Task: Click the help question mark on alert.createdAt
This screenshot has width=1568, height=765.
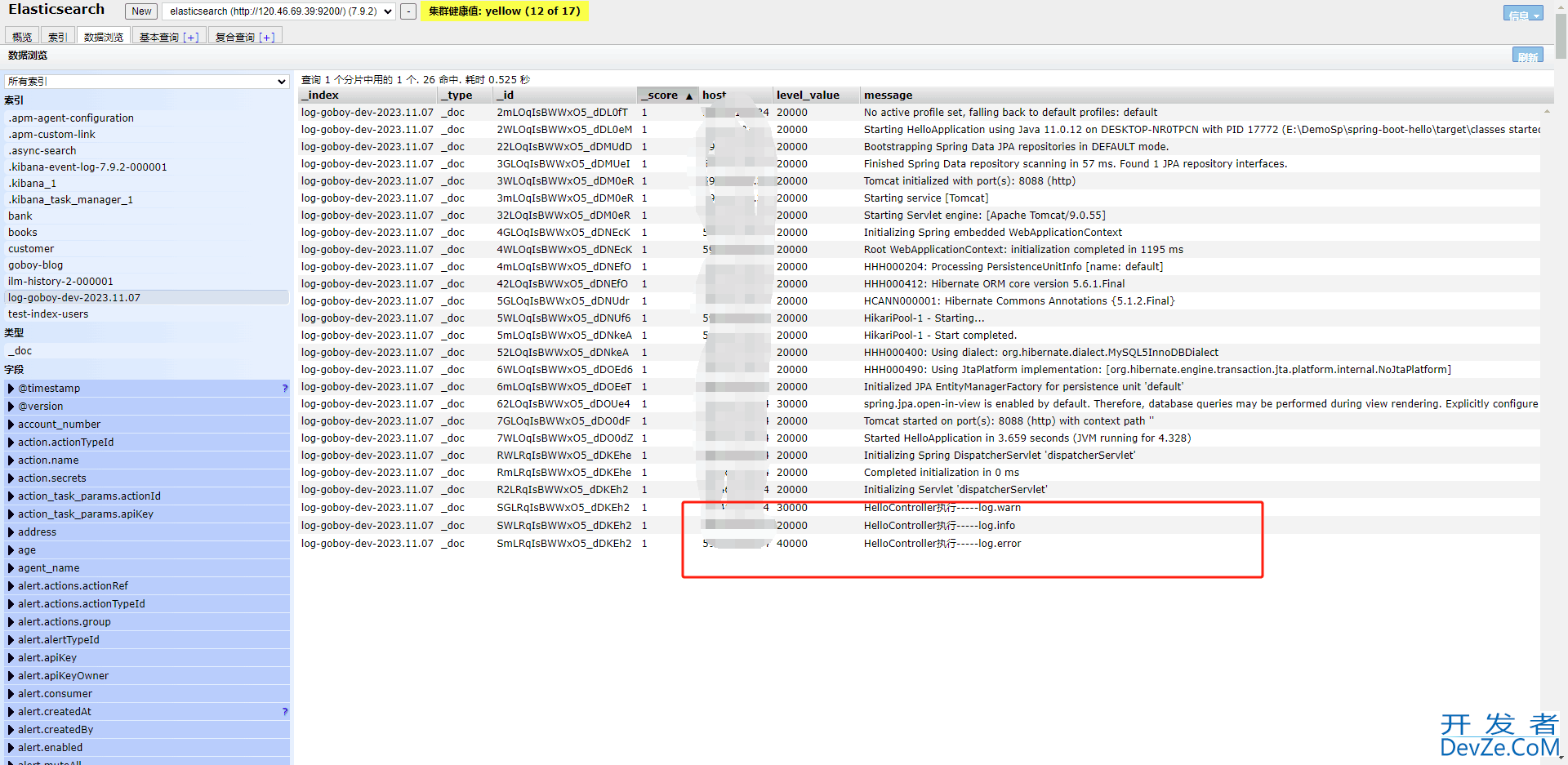Action: (284, 712)
